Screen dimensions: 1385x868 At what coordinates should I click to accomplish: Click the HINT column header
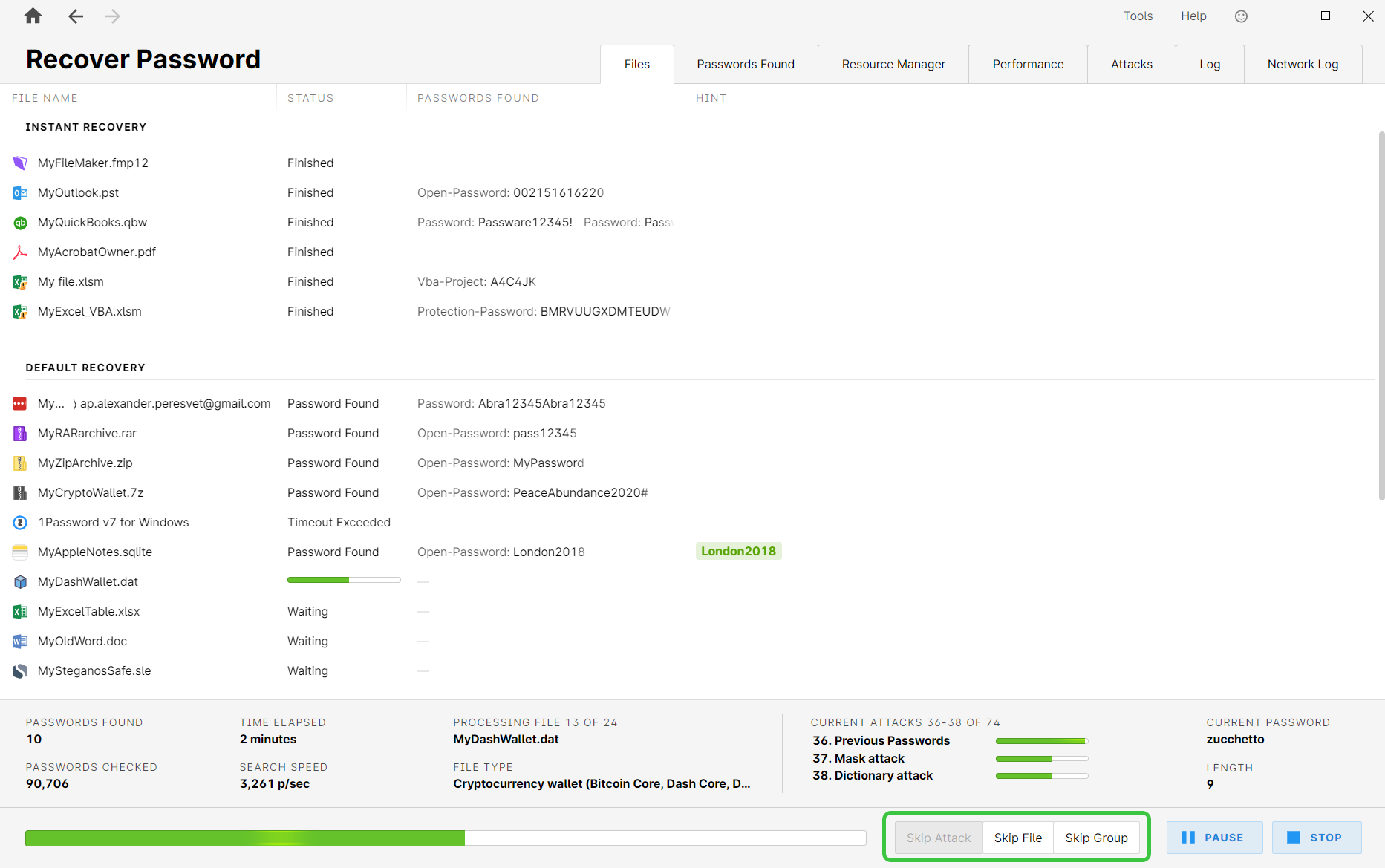tap(711, 98)
